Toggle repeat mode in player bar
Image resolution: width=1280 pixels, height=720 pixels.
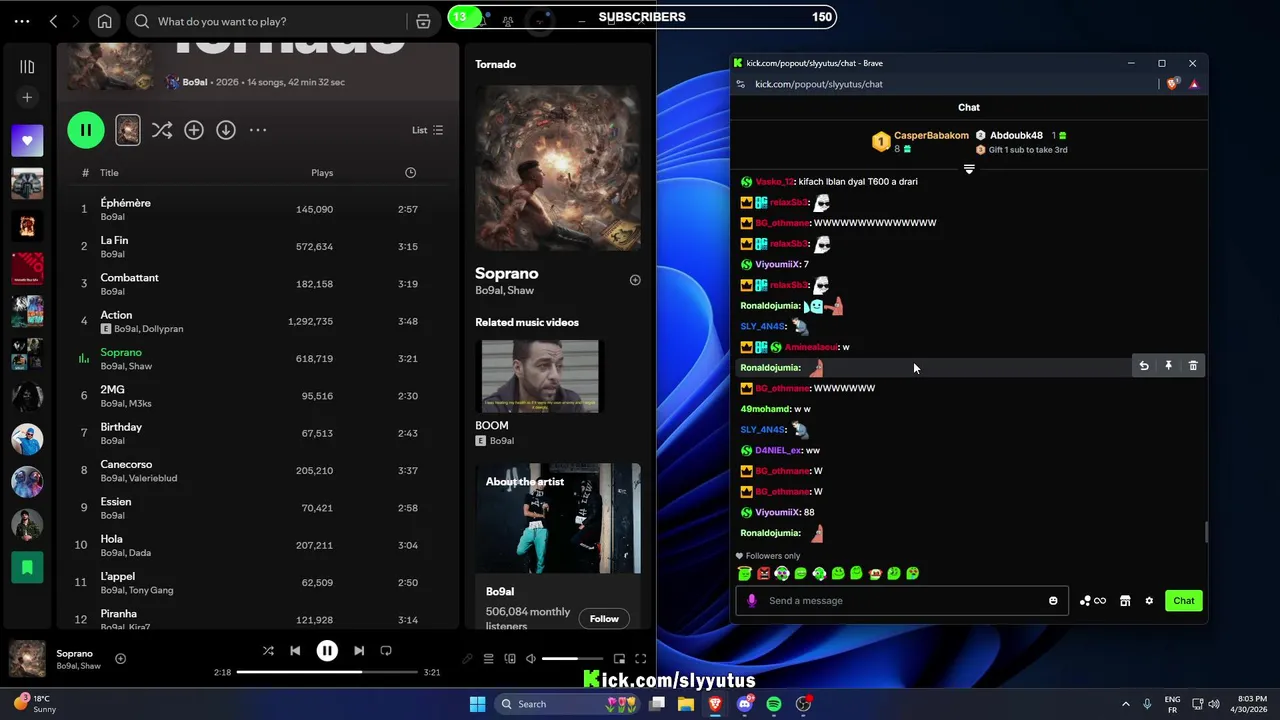click(386, 651)
